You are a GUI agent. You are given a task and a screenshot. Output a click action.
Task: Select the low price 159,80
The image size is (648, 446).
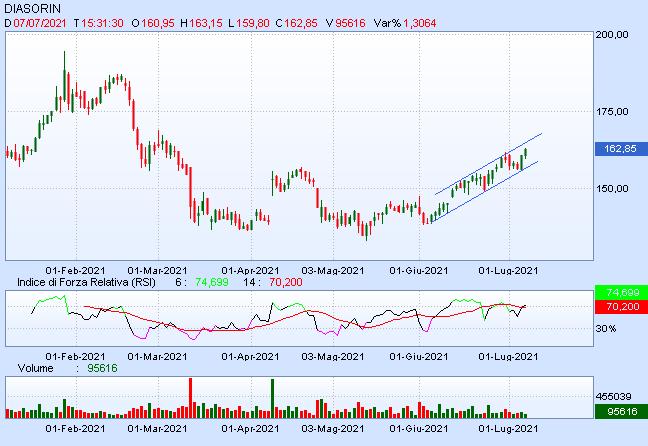[252, 23]
